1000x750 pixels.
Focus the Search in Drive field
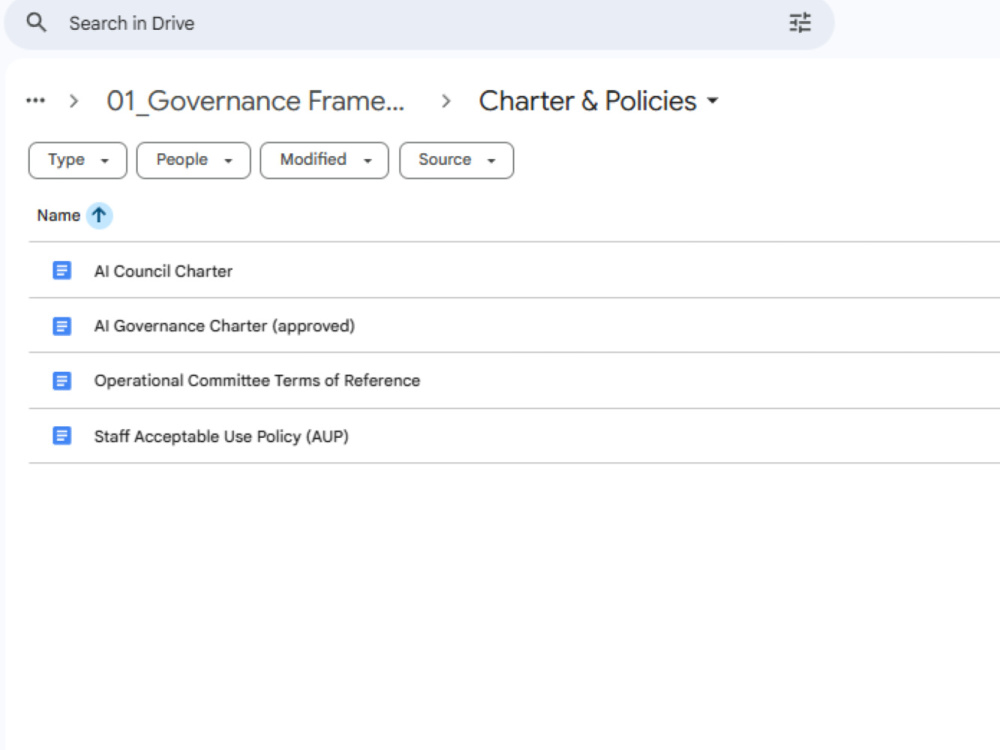(x=418, y=24)
